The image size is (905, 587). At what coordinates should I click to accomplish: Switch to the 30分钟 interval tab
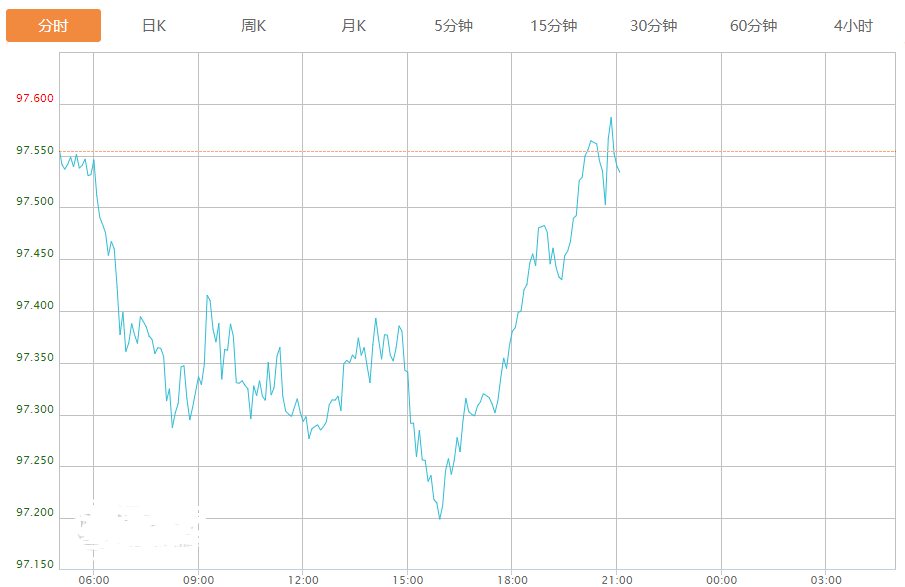[x=653, y=26]
